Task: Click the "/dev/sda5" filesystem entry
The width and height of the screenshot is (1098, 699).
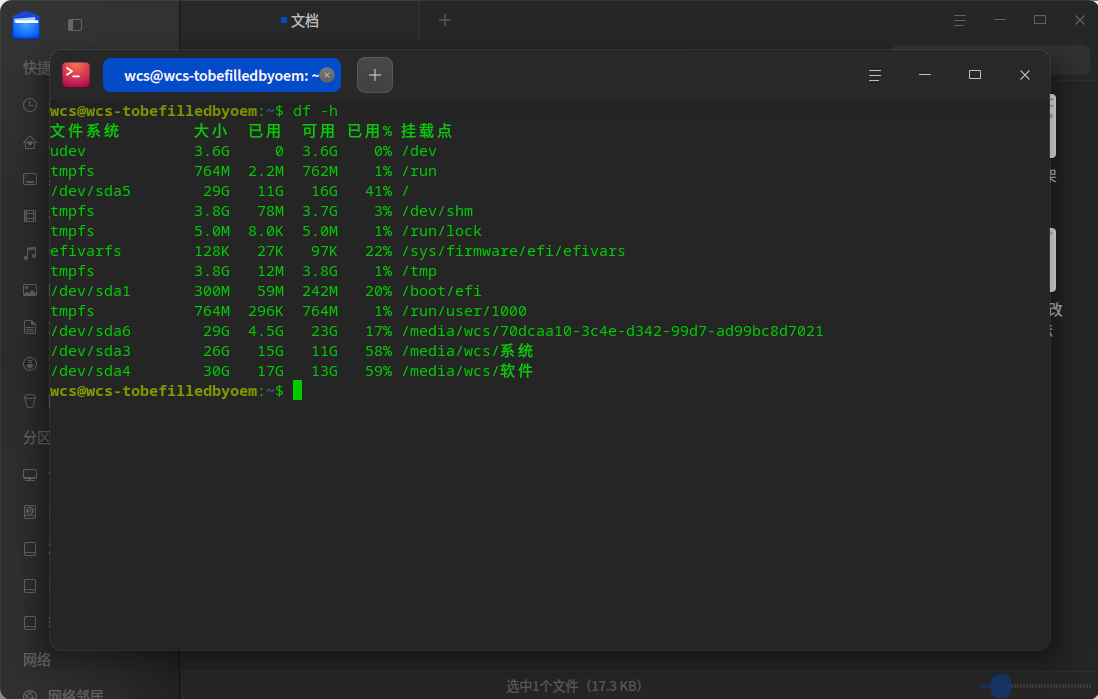Action: 90,191
